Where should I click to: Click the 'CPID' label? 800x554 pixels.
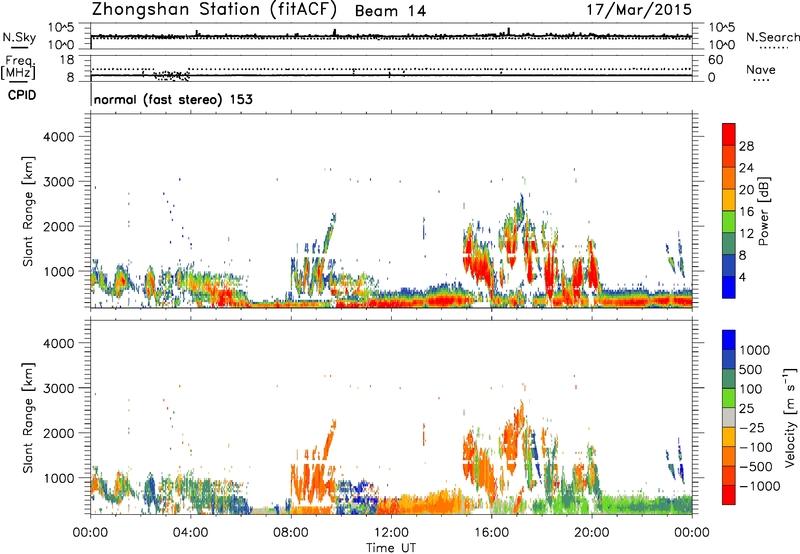(22, 95)
